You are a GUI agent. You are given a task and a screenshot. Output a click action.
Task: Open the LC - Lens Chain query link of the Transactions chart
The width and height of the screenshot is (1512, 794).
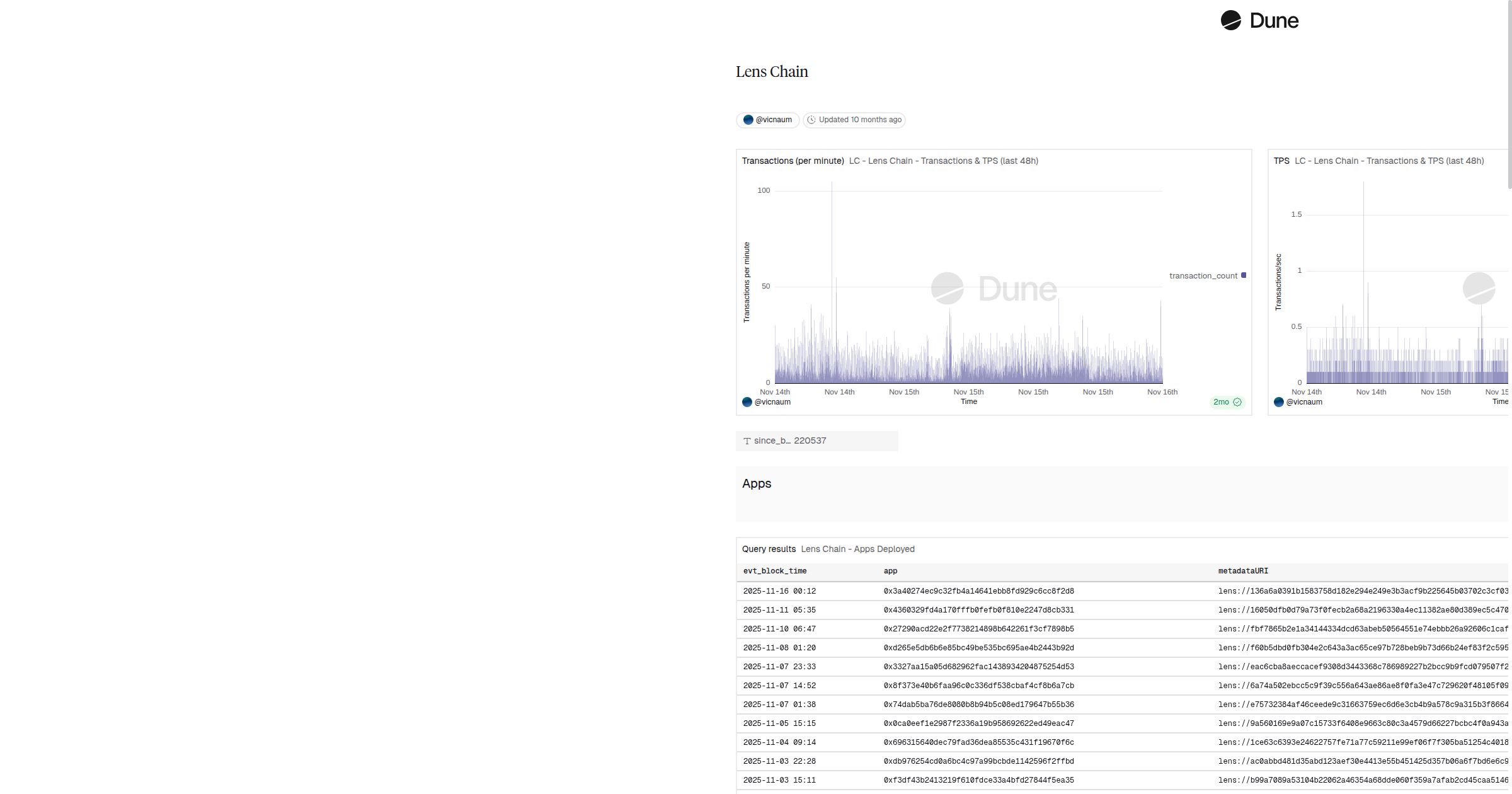click(943, 161)
